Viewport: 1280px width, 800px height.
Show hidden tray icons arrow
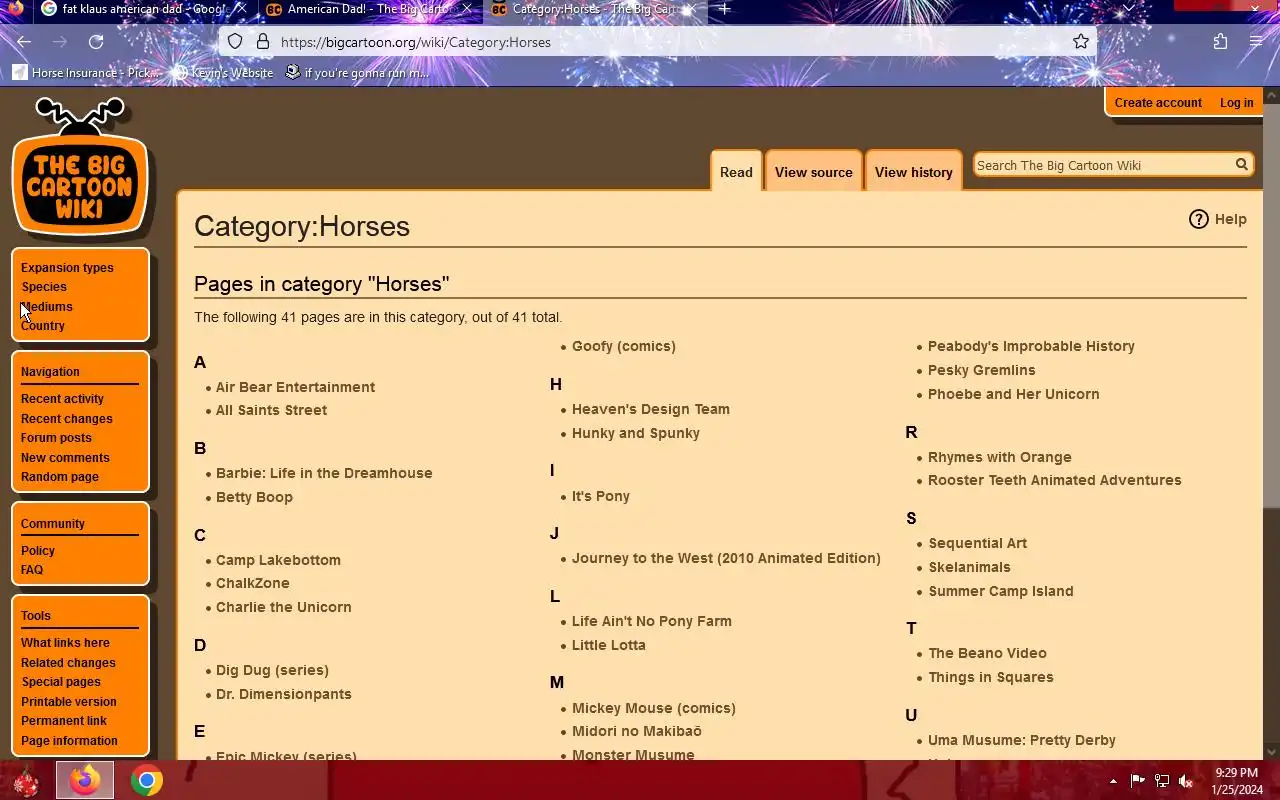(1113, 781)
